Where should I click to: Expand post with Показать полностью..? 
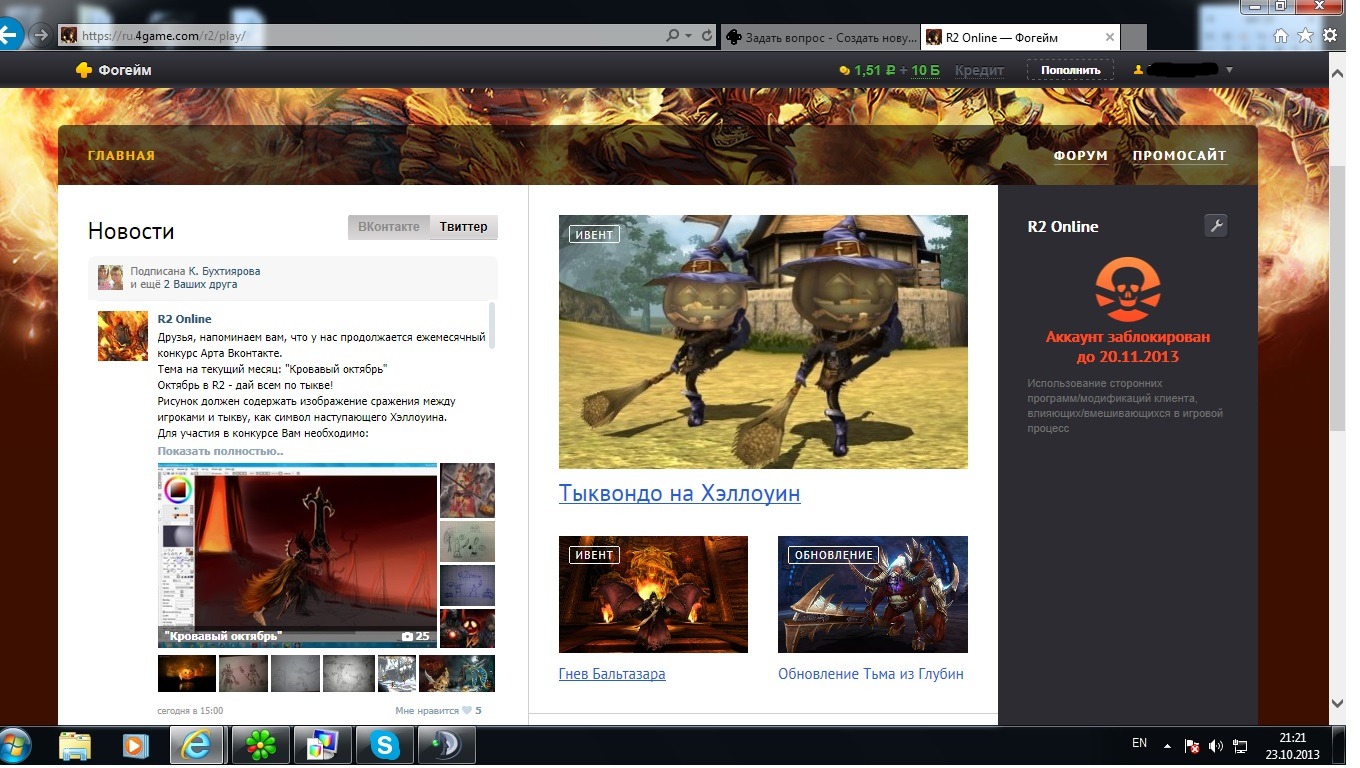pyautogui.click(x=220, y=451)
